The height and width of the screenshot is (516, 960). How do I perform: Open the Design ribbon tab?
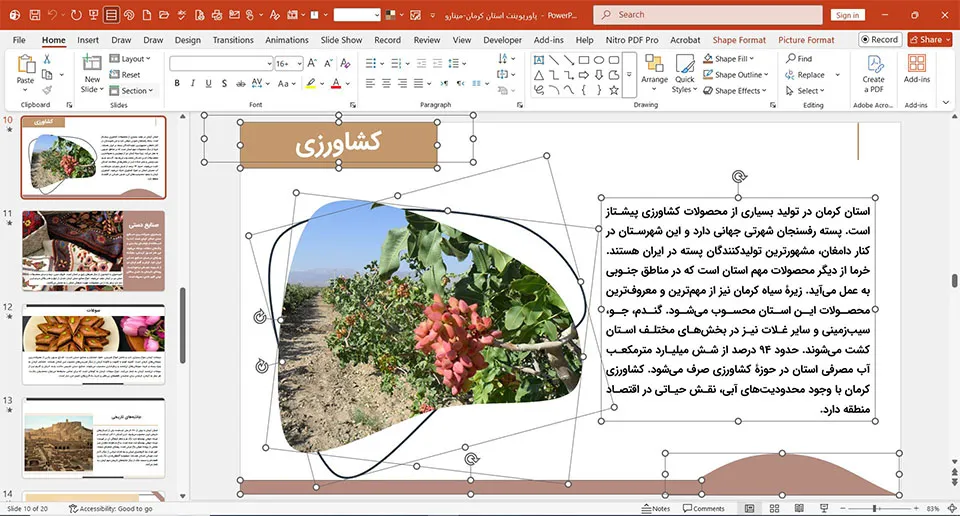[x=187, y=40]
